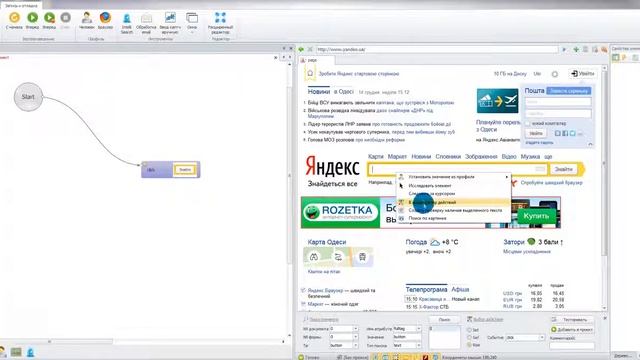Click the green 'Вперед' play icon without the red badge
The height and width of the screenshot is (360, 640).
point(32,18)
